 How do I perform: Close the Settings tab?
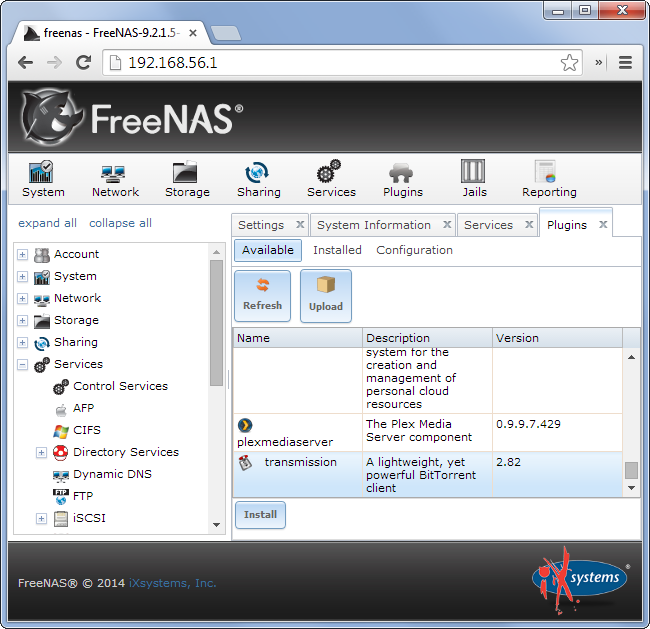(x=300, y=224)
